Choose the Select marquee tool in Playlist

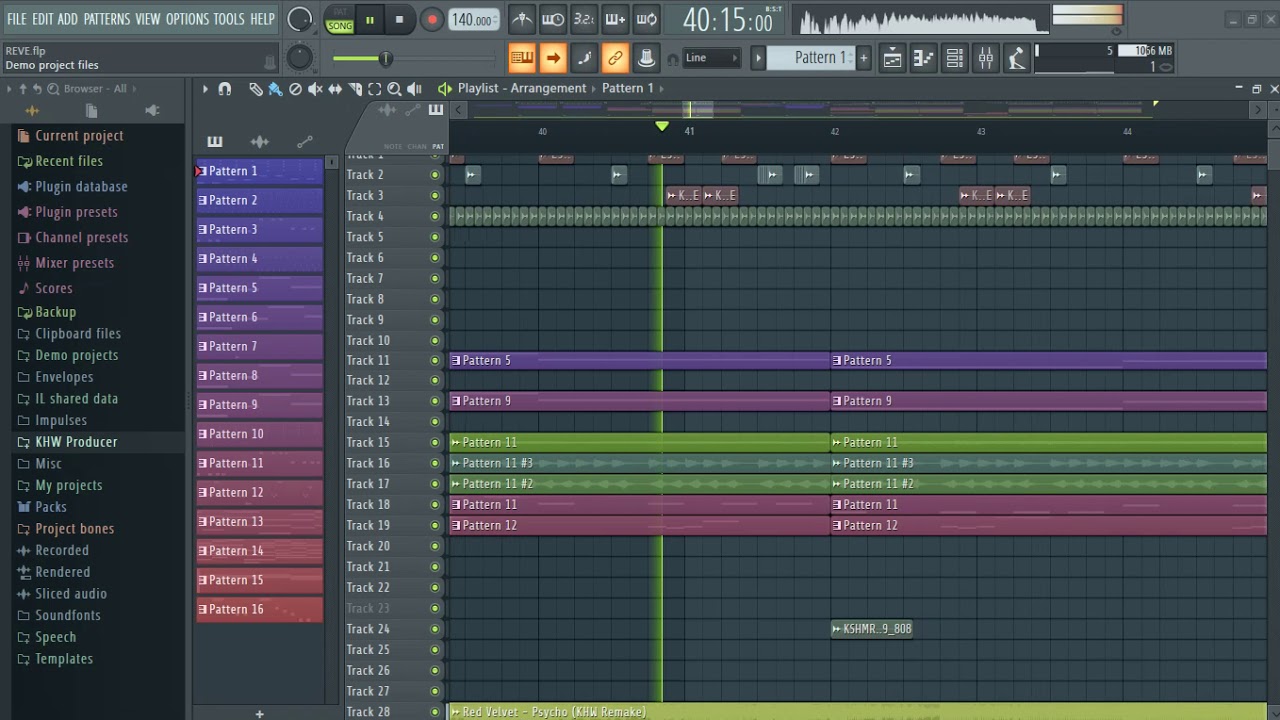pyautogui.click(x=374, y=89)
